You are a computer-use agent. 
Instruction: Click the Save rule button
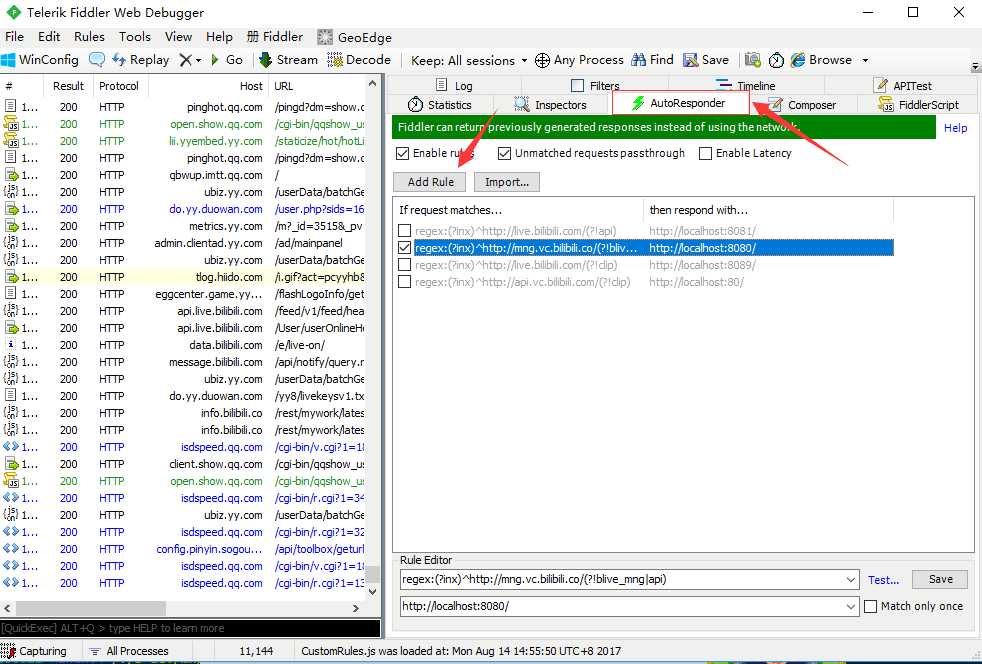pyautogui.click(x=940, y=579)
